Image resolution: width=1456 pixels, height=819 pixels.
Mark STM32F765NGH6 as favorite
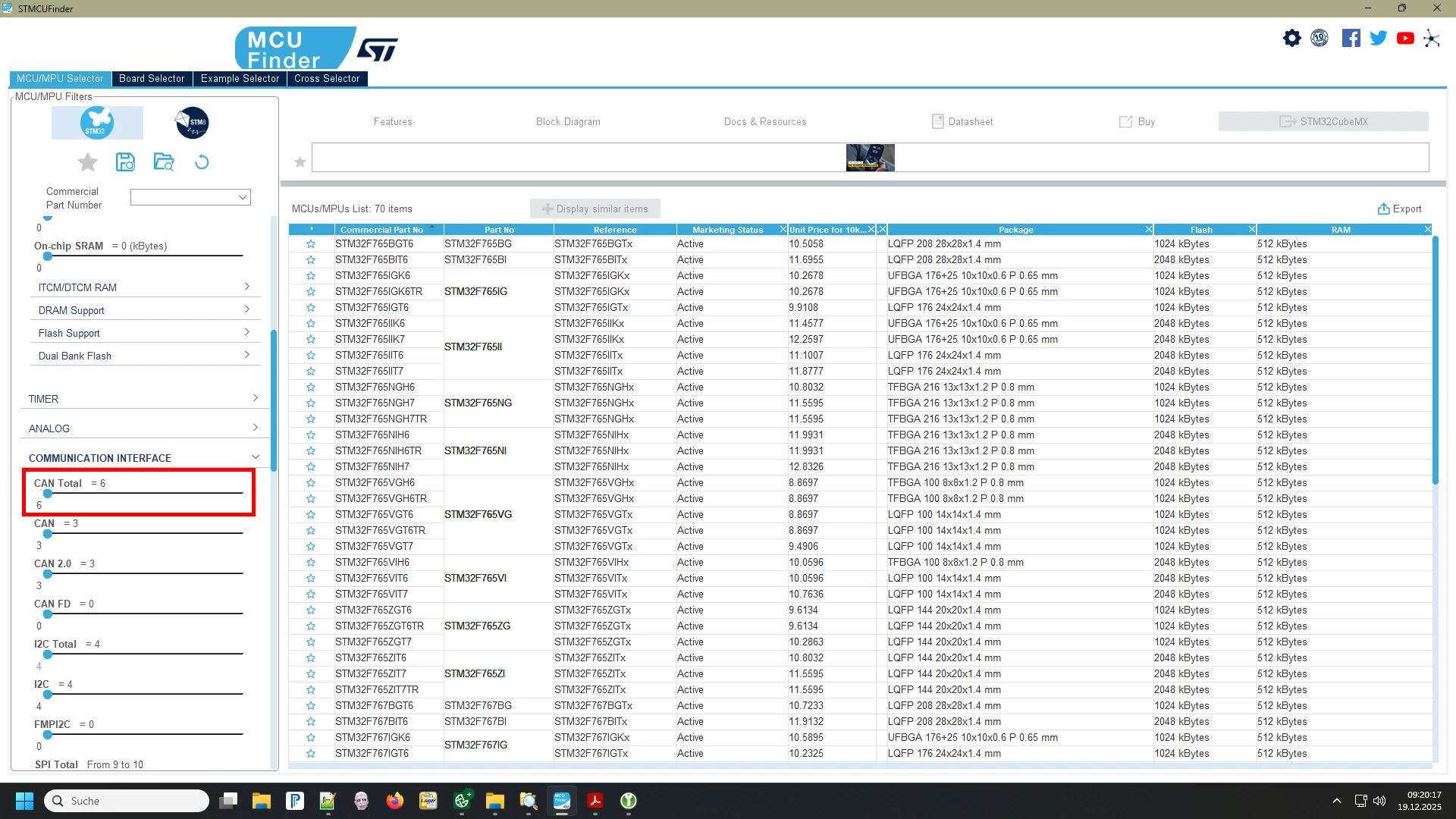[311, 388]
